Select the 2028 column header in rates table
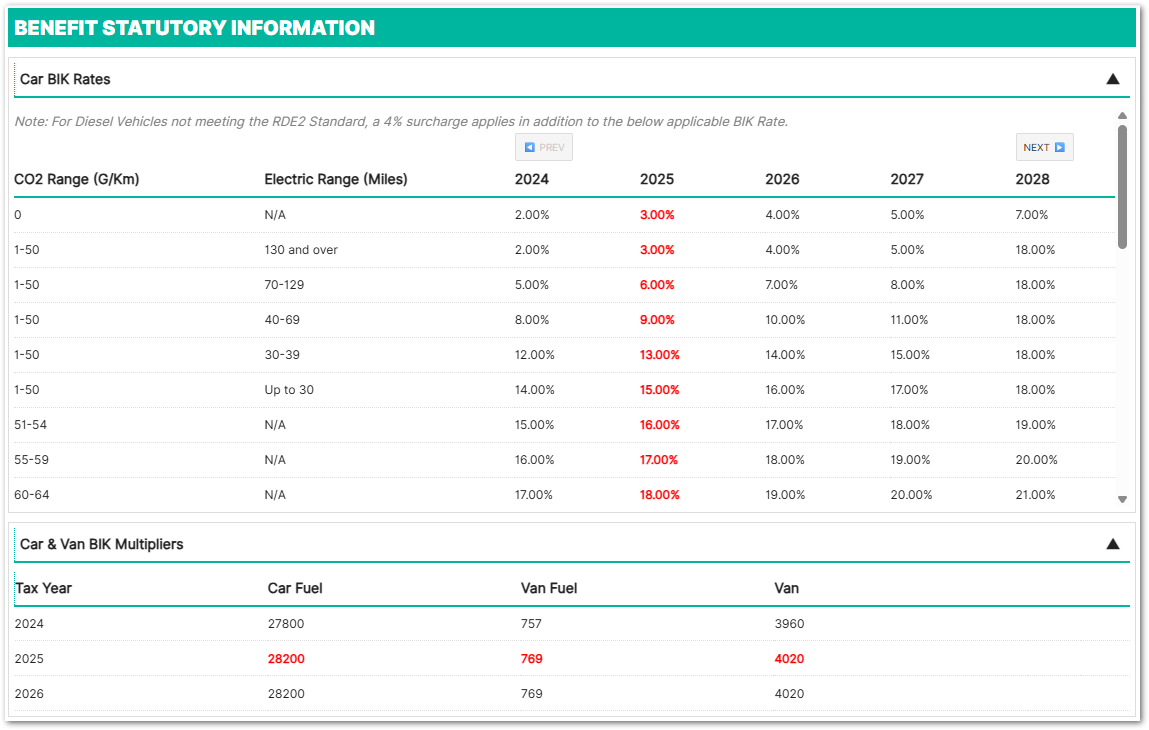The image size is (1149, 730). click(x=1032, y=179)
